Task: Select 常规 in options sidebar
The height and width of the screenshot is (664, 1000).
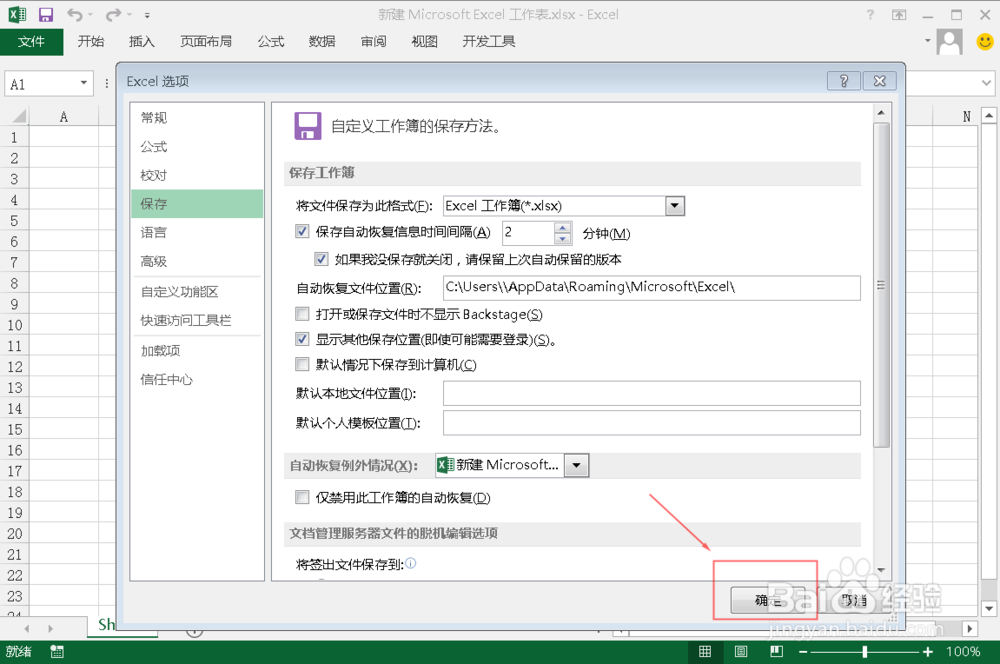Action: (197, 117)
